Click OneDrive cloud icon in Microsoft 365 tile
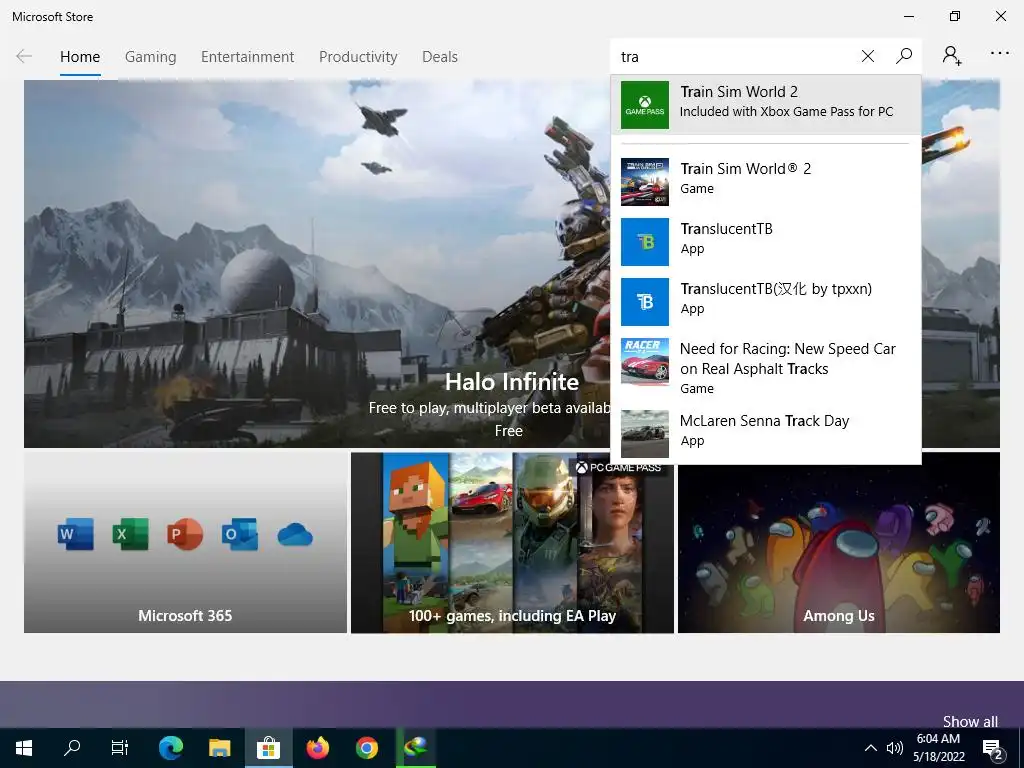The width and height of the screenshot is (1024, 768). click(x=295, y=535)
